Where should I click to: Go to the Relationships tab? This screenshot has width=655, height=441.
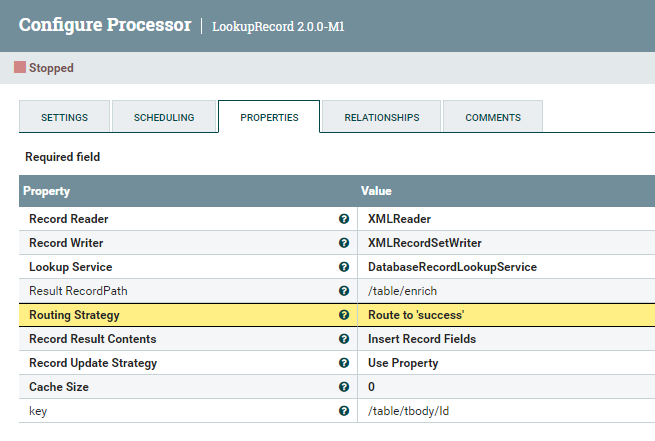381,117
